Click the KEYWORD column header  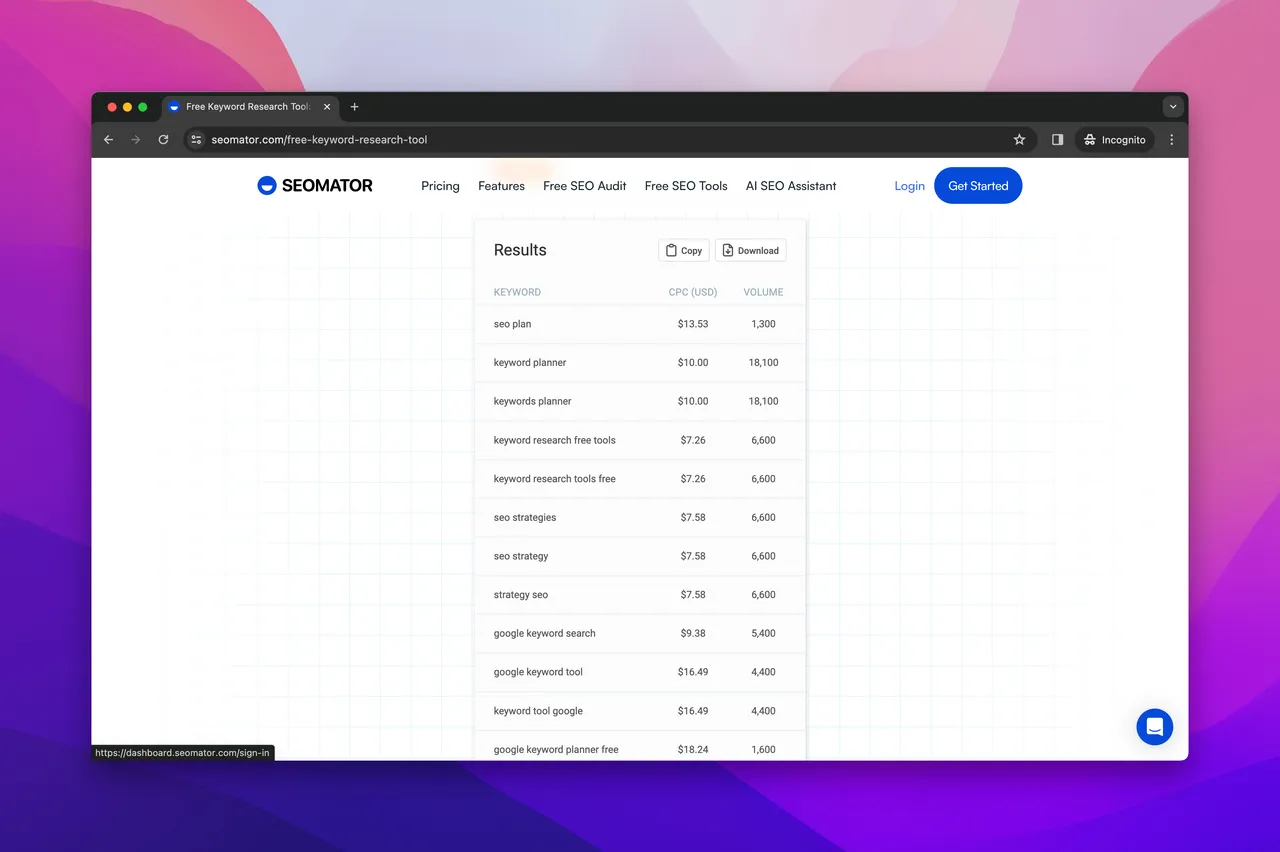517,292
